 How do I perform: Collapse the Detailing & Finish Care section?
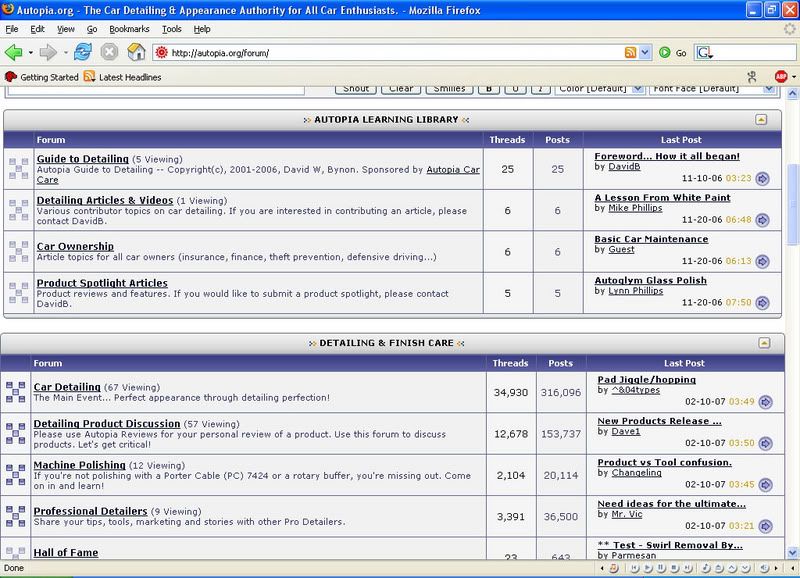click(764, 343)
